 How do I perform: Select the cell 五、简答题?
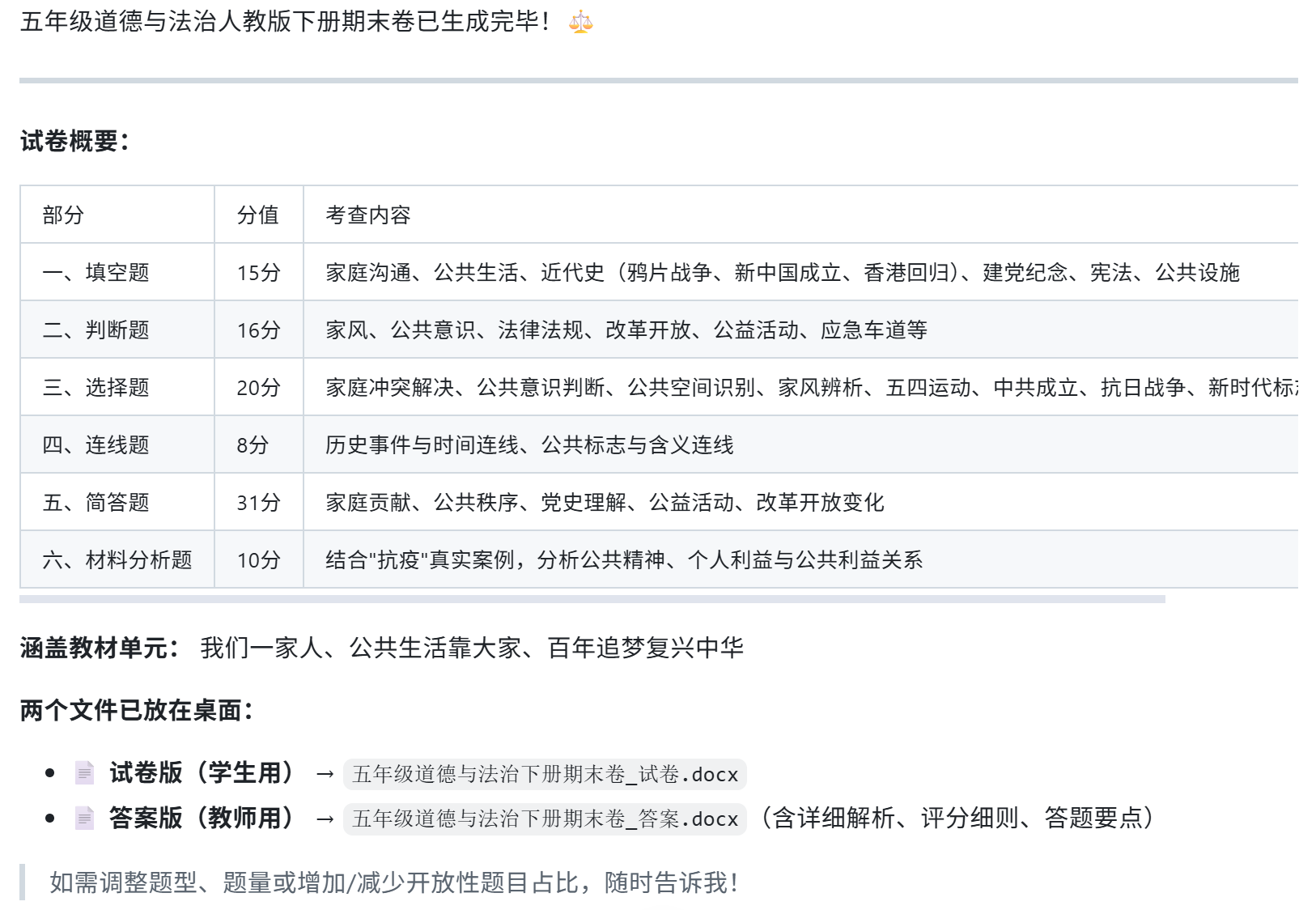pos(117,502)
